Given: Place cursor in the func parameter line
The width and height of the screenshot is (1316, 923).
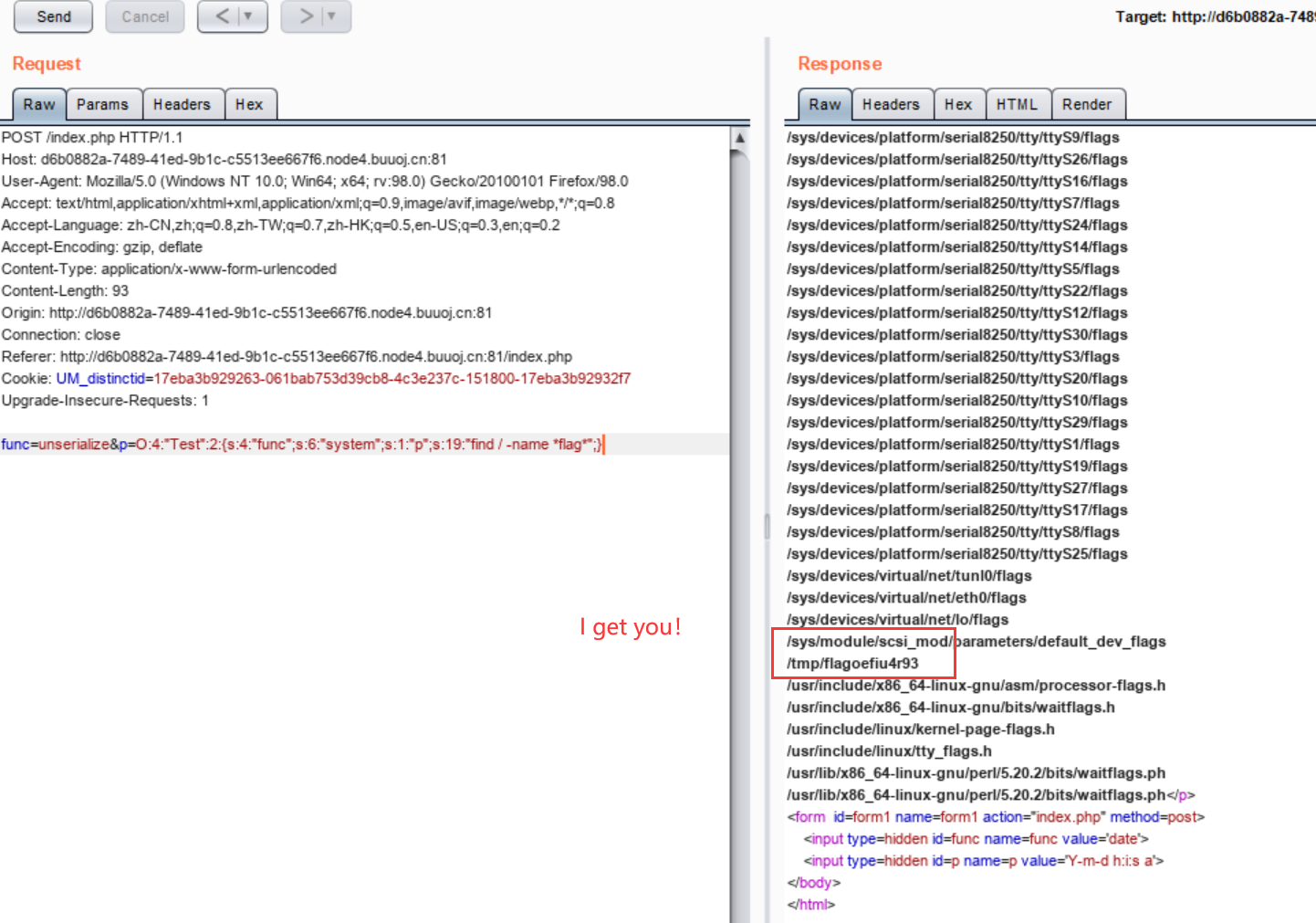Looking at the screenshot, I should [x=301, y=445].
